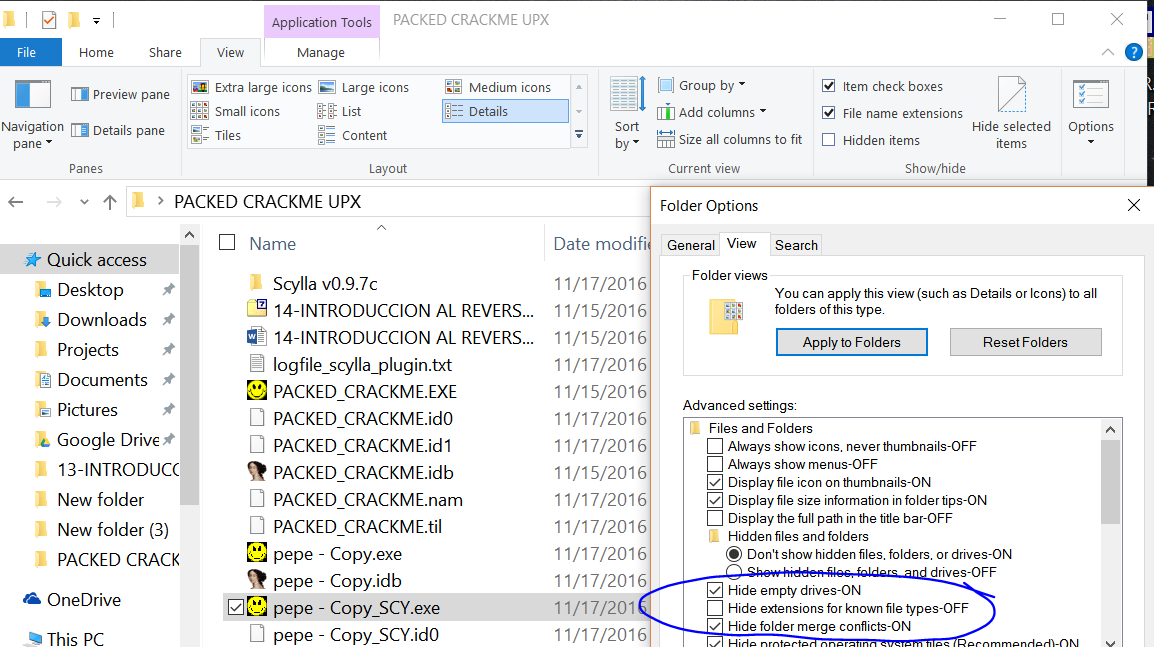The height and width of the screenshot is (647, 1154).
Task: Select Extra large icons layout
Action: pyautogui.click(x=252, y=88)
